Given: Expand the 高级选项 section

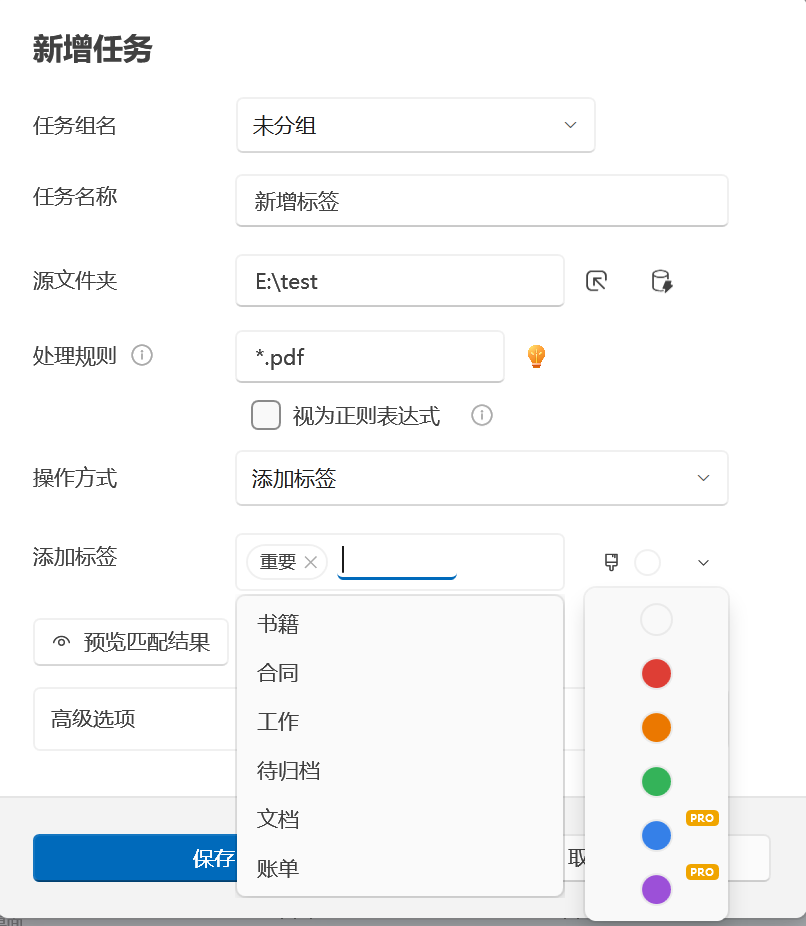Looking at the screenshot, I should [135, 719].
